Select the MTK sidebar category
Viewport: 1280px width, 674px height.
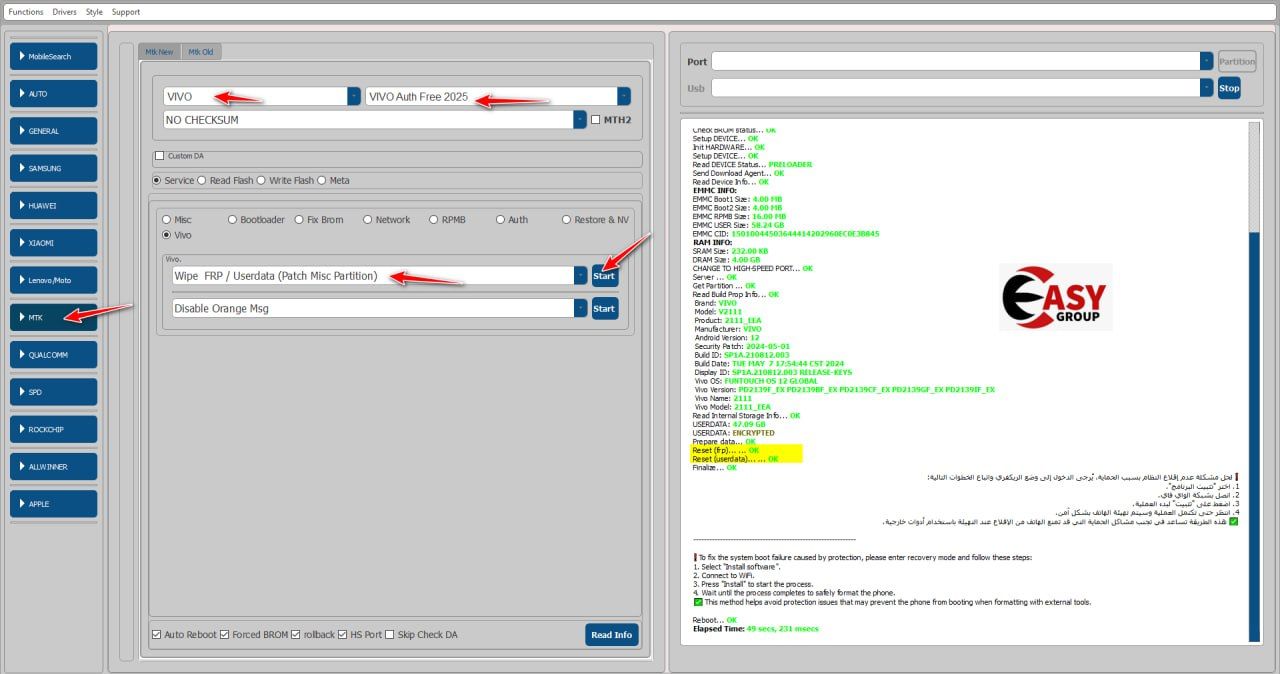point(53,318)
